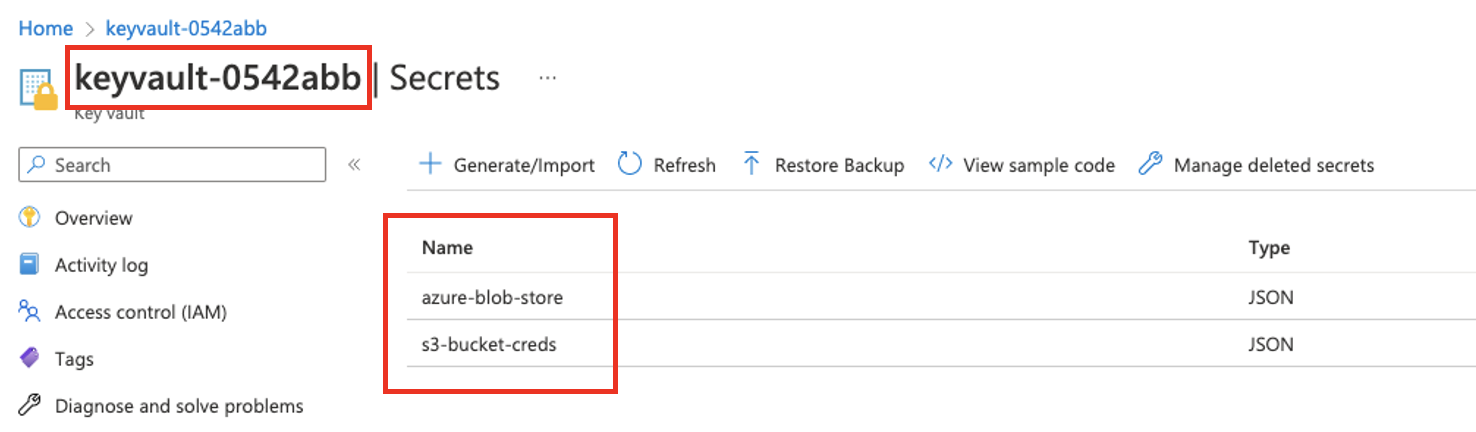
Task: Click the Access control people icon
Action: 30,312
